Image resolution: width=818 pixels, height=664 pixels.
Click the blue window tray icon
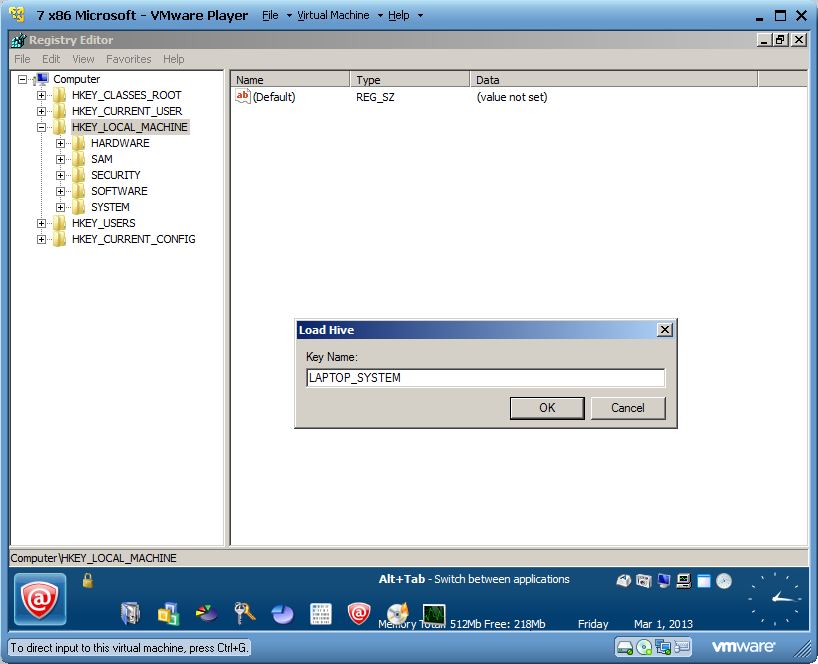coord(704,581)
